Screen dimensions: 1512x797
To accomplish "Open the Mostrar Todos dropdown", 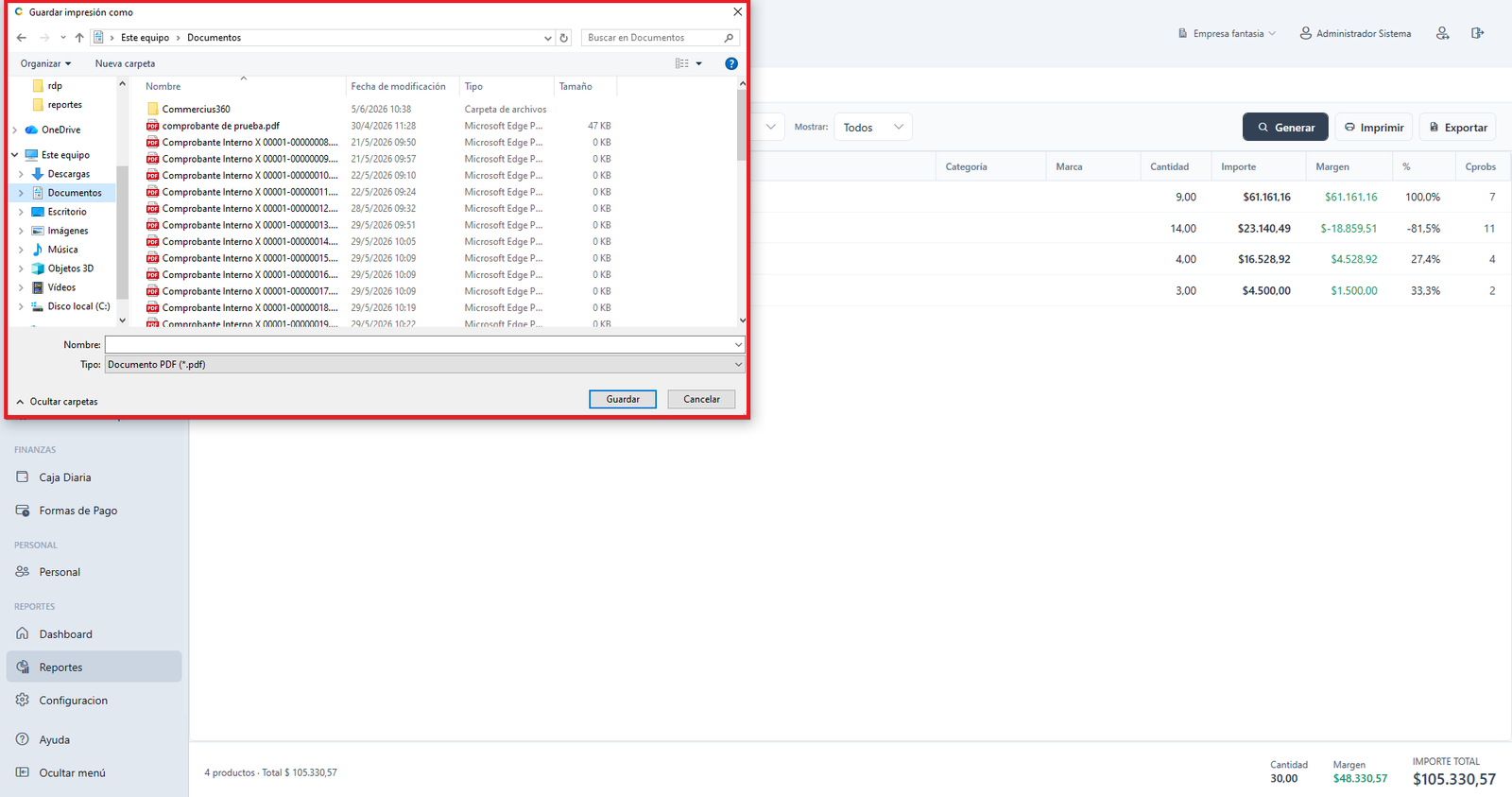I will click(x=872, y=128).
